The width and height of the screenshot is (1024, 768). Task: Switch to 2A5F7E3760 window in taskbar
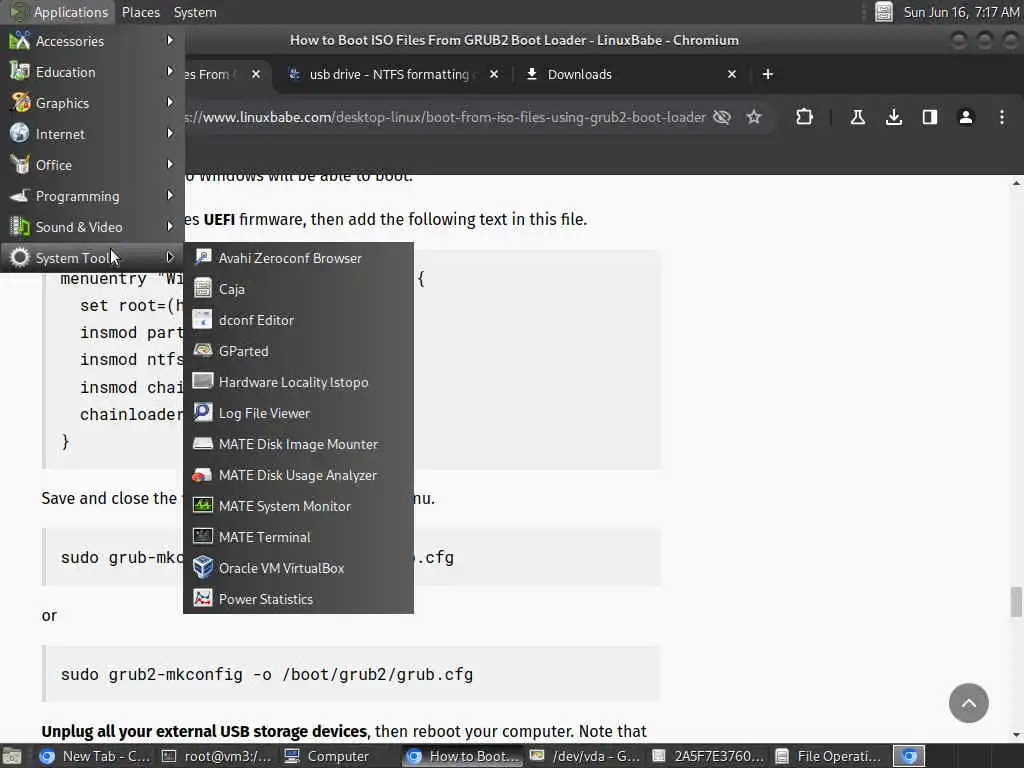pos(708,756)
